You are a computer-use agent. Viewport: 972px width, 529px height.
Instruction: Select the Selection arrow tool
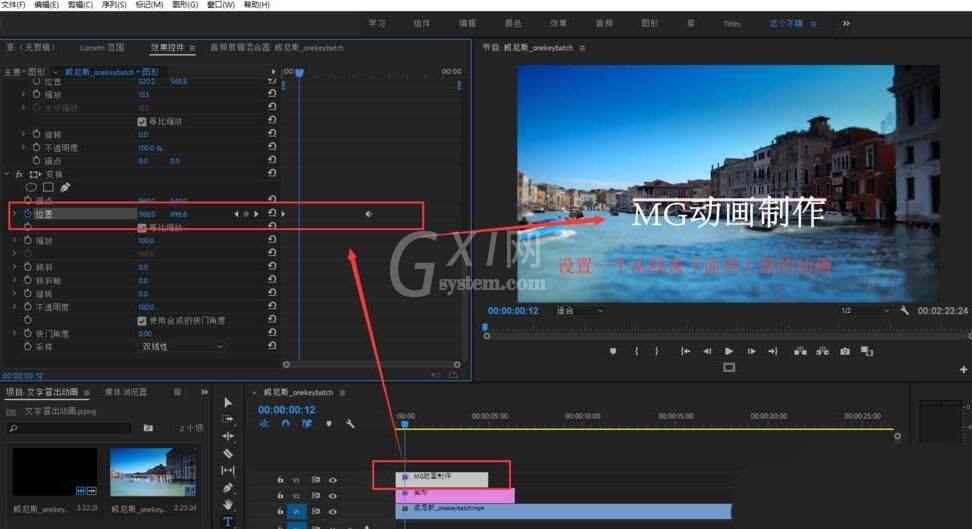click(228, 402)
